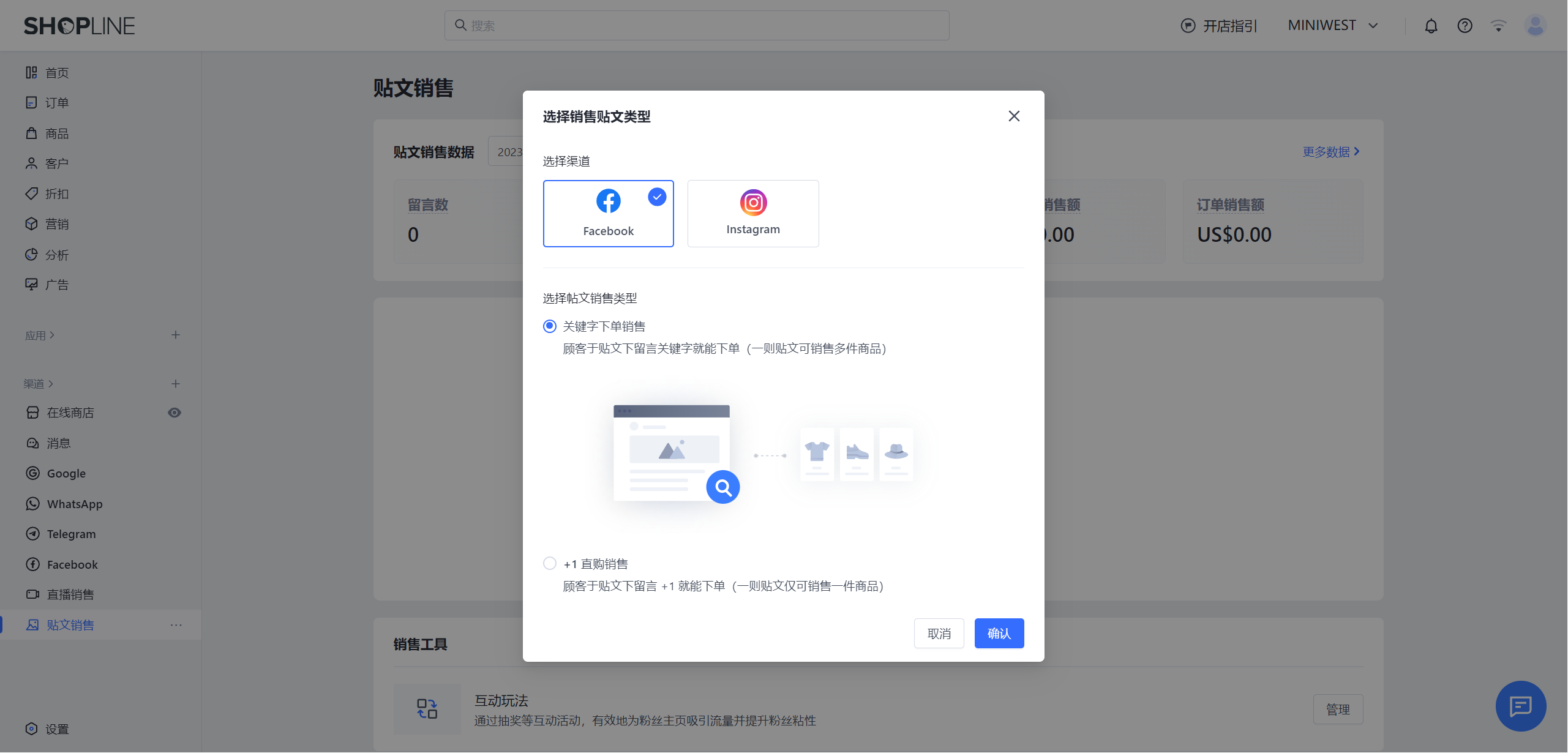
Task: Click the Google channel icon
Action: [33, 473]
